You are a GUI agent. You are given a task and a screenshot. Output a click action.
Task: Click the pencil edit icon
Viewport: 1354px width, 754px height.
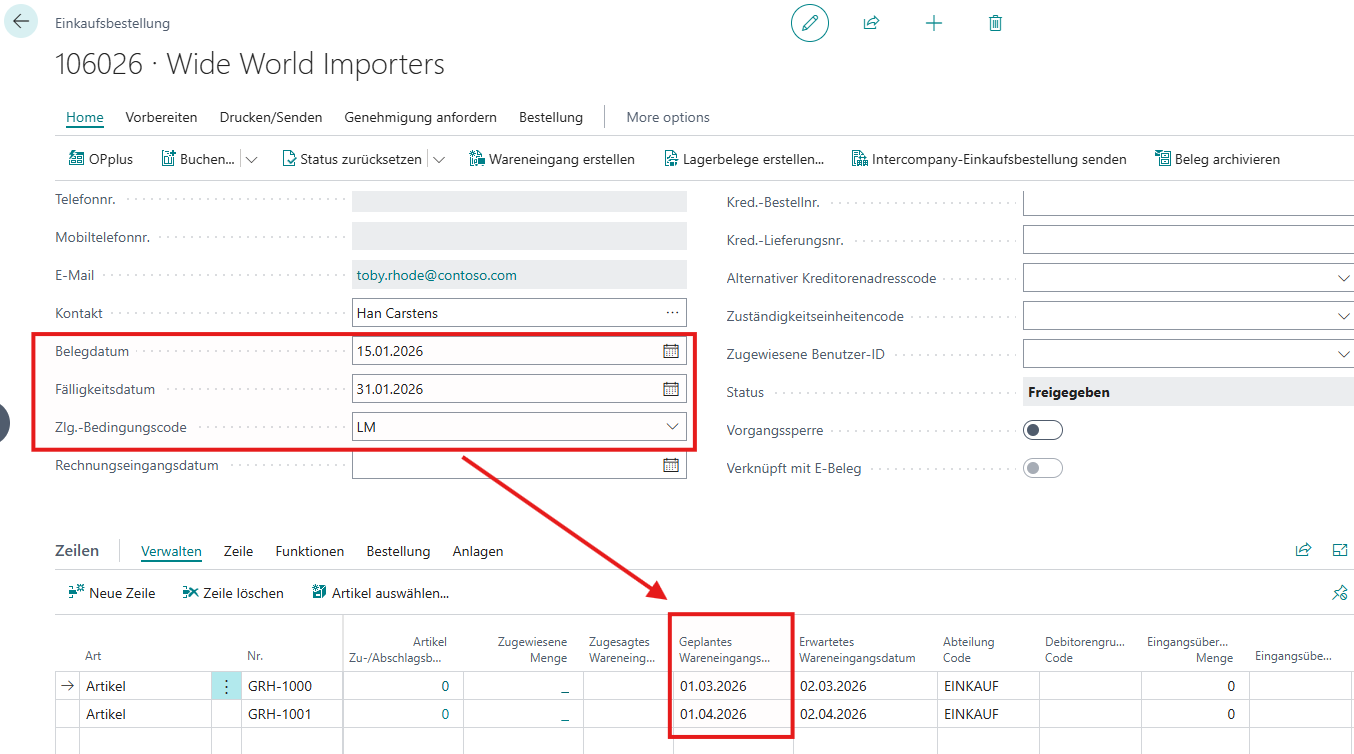[809, 23]
